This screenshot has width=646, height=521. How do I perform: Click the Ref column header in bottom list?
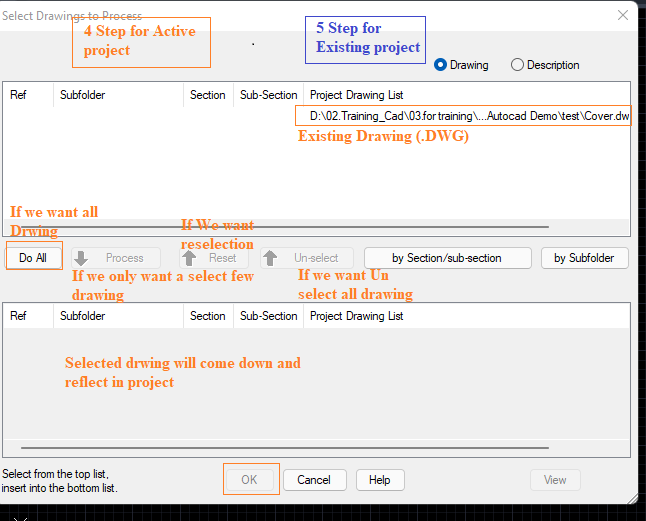28,316
